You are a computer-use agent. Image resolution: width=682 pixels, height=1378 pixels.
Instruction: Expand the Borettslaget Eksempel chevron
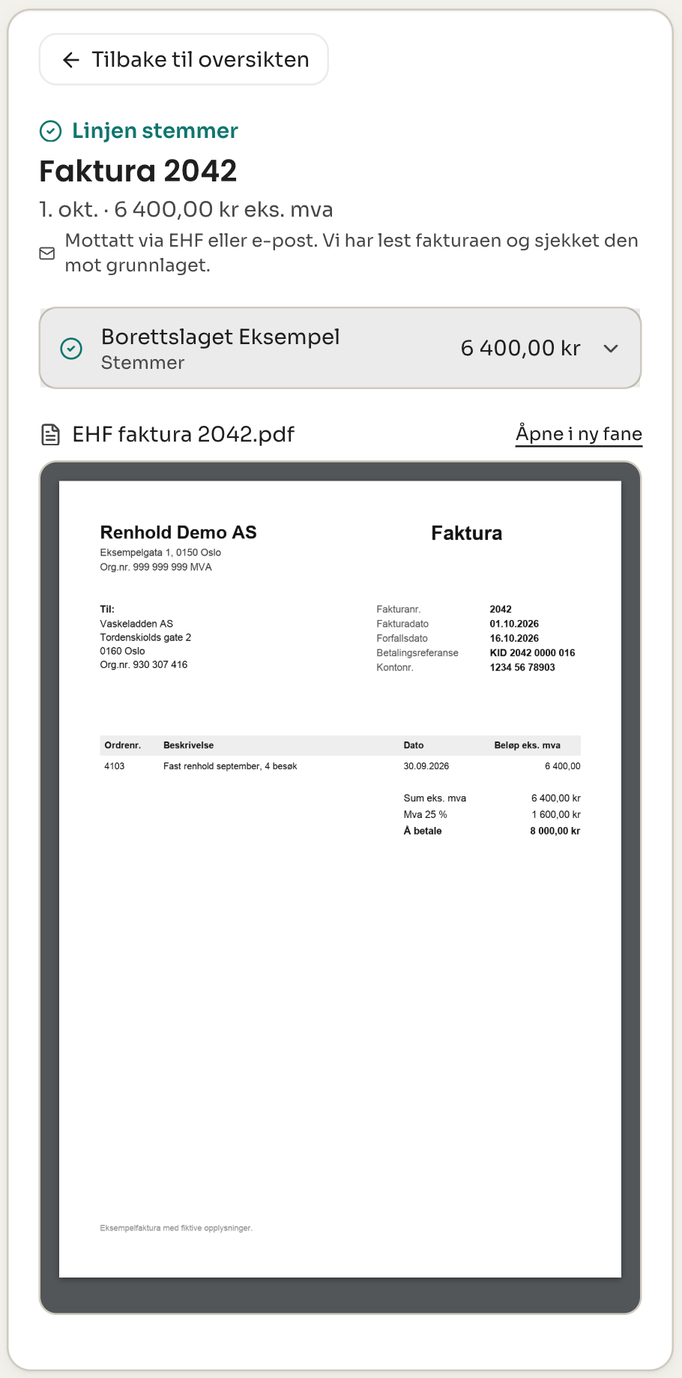(x=611, y=349)
